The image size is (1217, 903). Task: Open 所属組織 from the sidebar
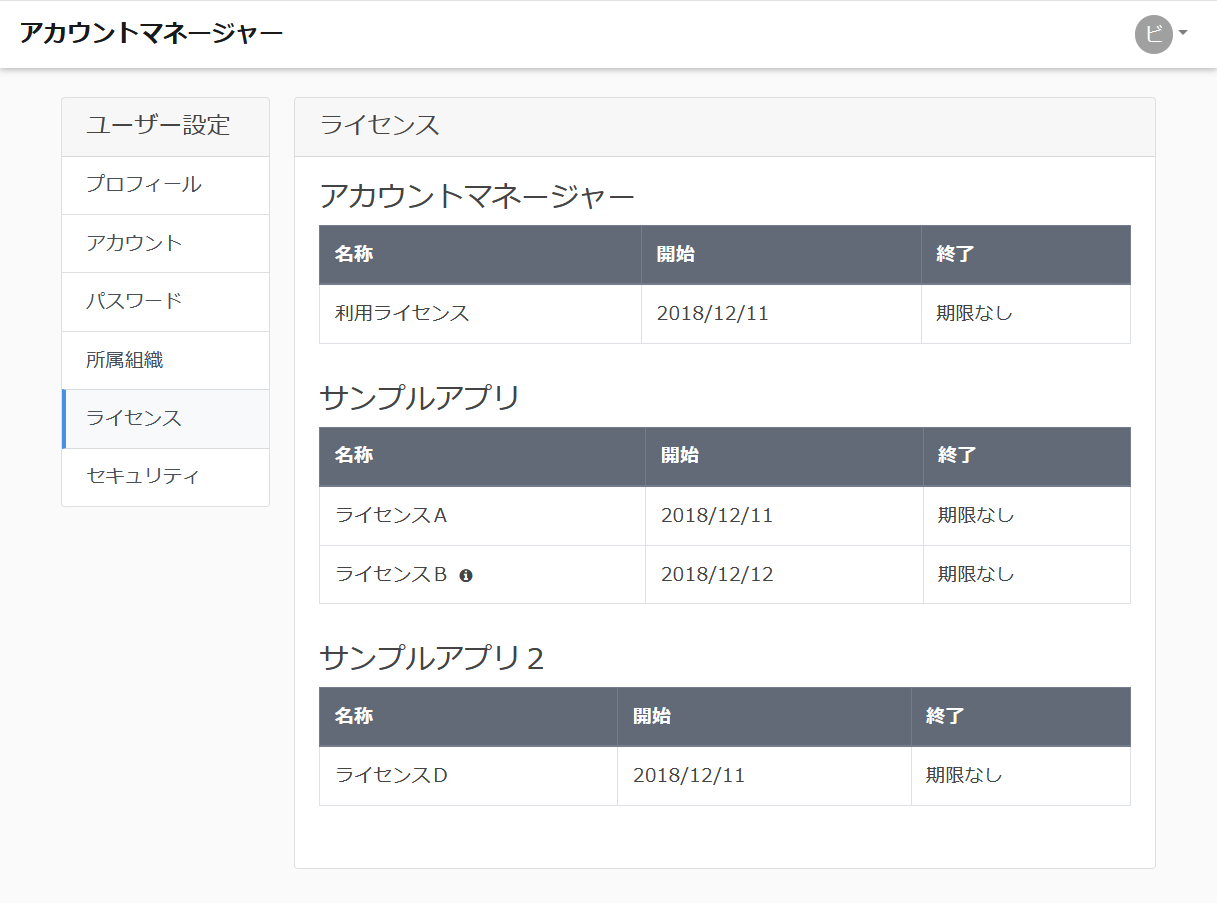[x=125, y=360]
